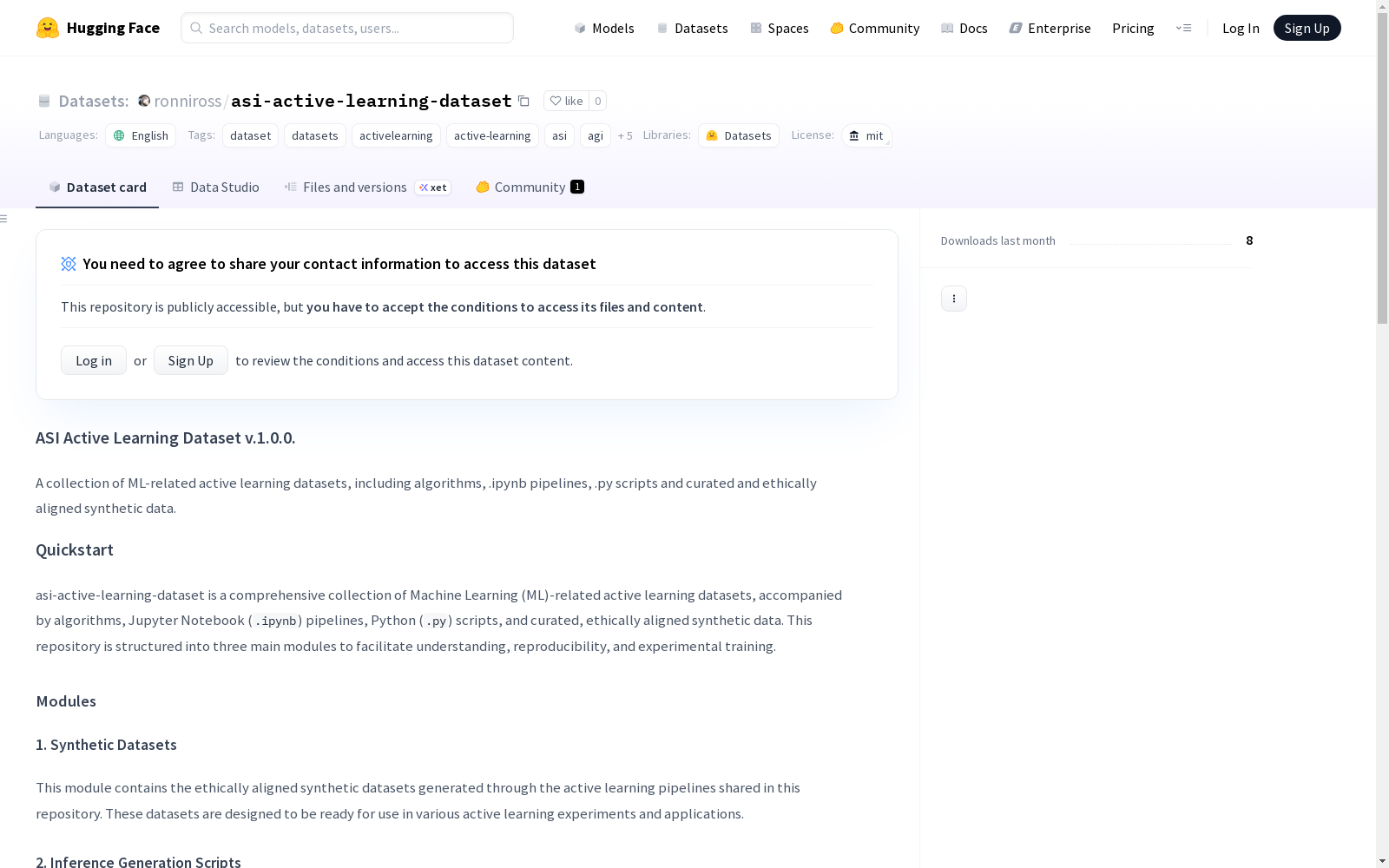This screenshot has height=868, width=1389.
Task: Click the 'Quickstart' heading
Action: (x=75, y=549)
